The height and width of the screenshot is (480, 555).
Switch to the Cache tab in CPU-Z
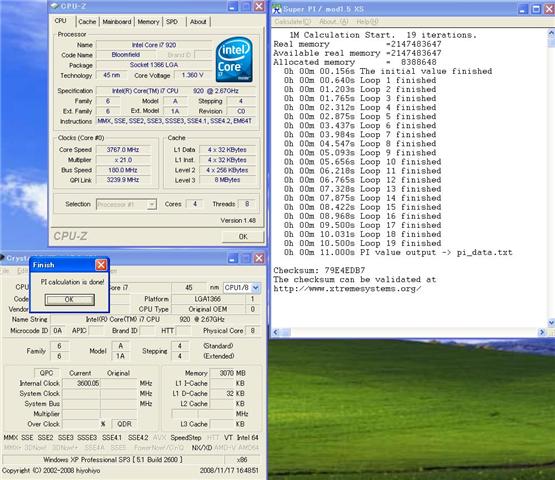(87, 22)
